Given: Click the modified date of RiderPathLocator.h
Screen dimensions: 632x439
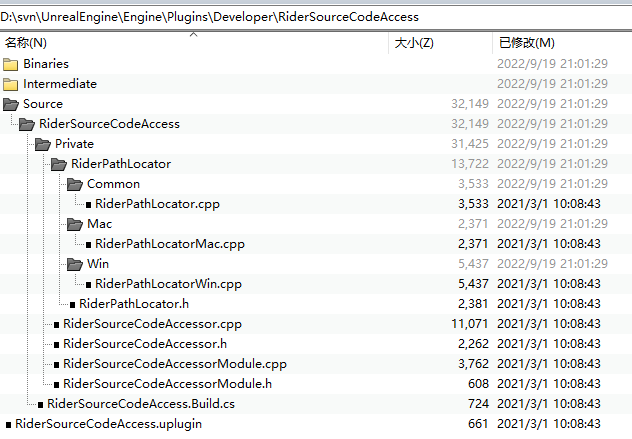Looking at the screenshot, I should [x=549, y=304].
